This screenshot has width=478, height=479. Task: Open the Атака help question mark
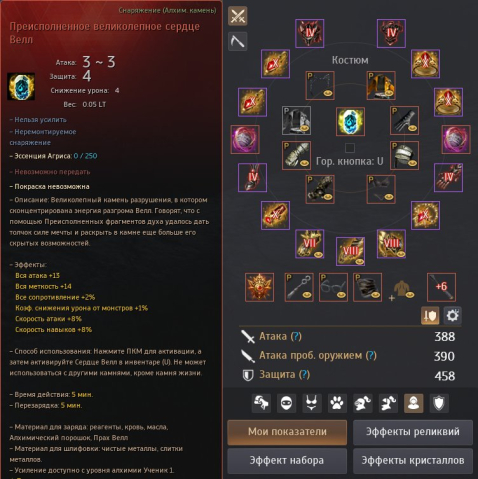coord(296,336)
